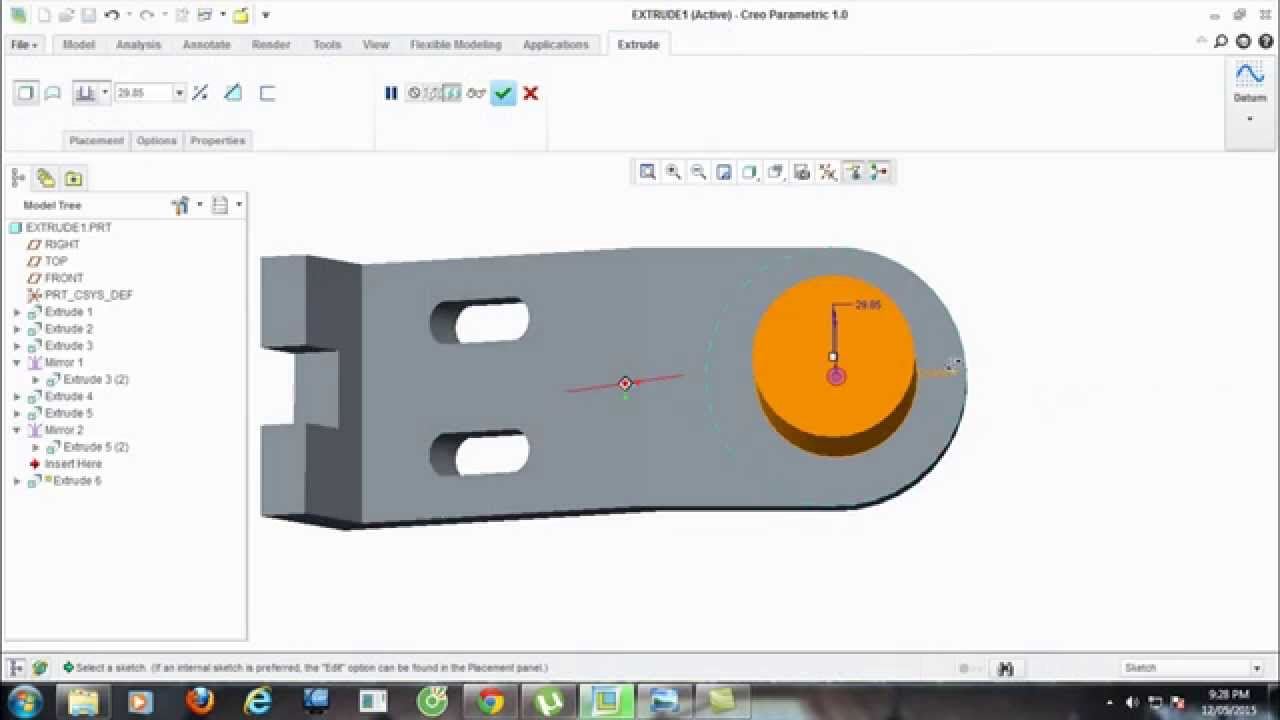Pause the Extrude tool
Image resolution: width=1280 pixels, height=720 pixels.
click(x=391, y=93)
